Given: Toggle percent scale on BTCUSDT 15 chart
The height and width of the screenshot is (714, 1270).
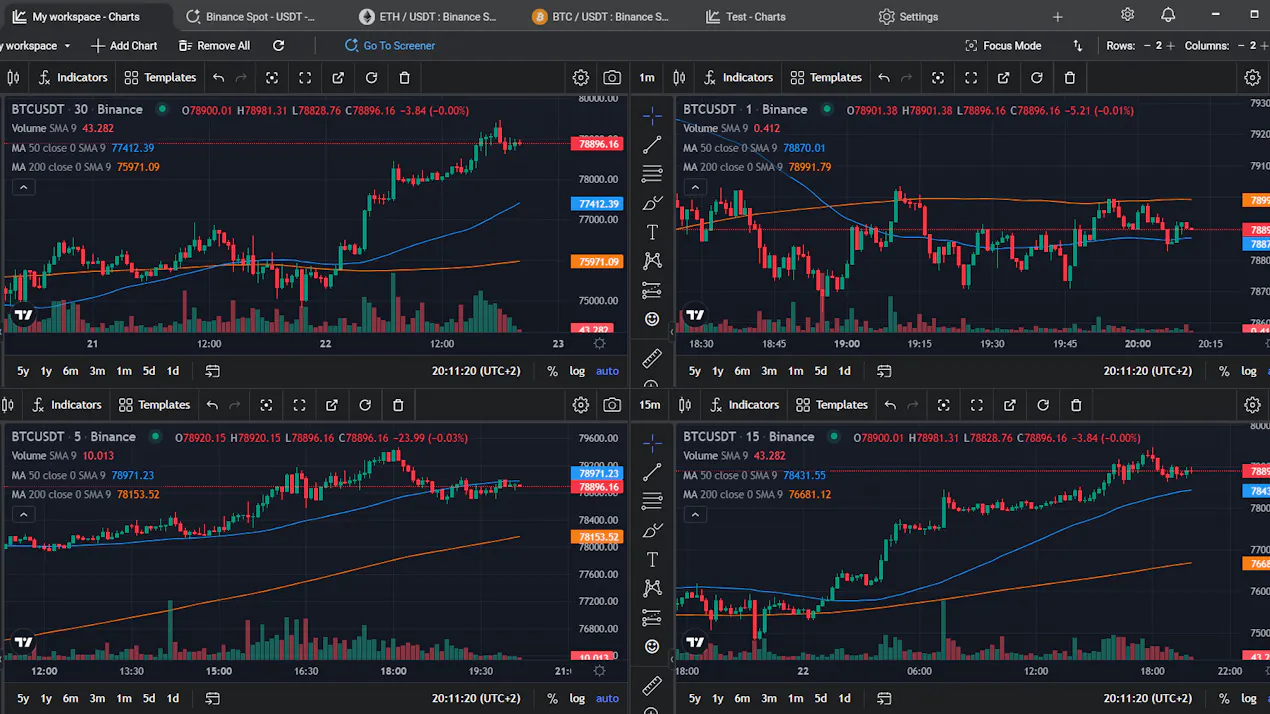Looking at the screenshot, I should (x=1224, y=699).
